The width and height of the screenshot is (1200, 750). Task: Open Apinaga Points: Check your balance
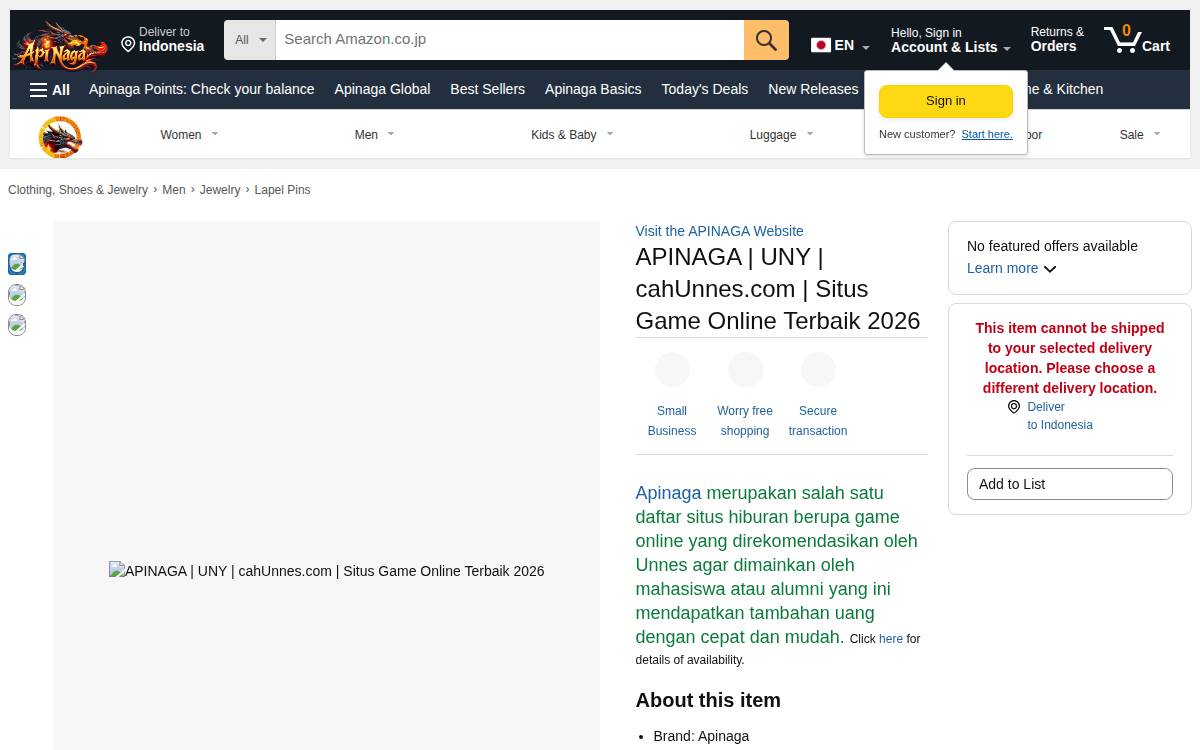tap(201, 89)
